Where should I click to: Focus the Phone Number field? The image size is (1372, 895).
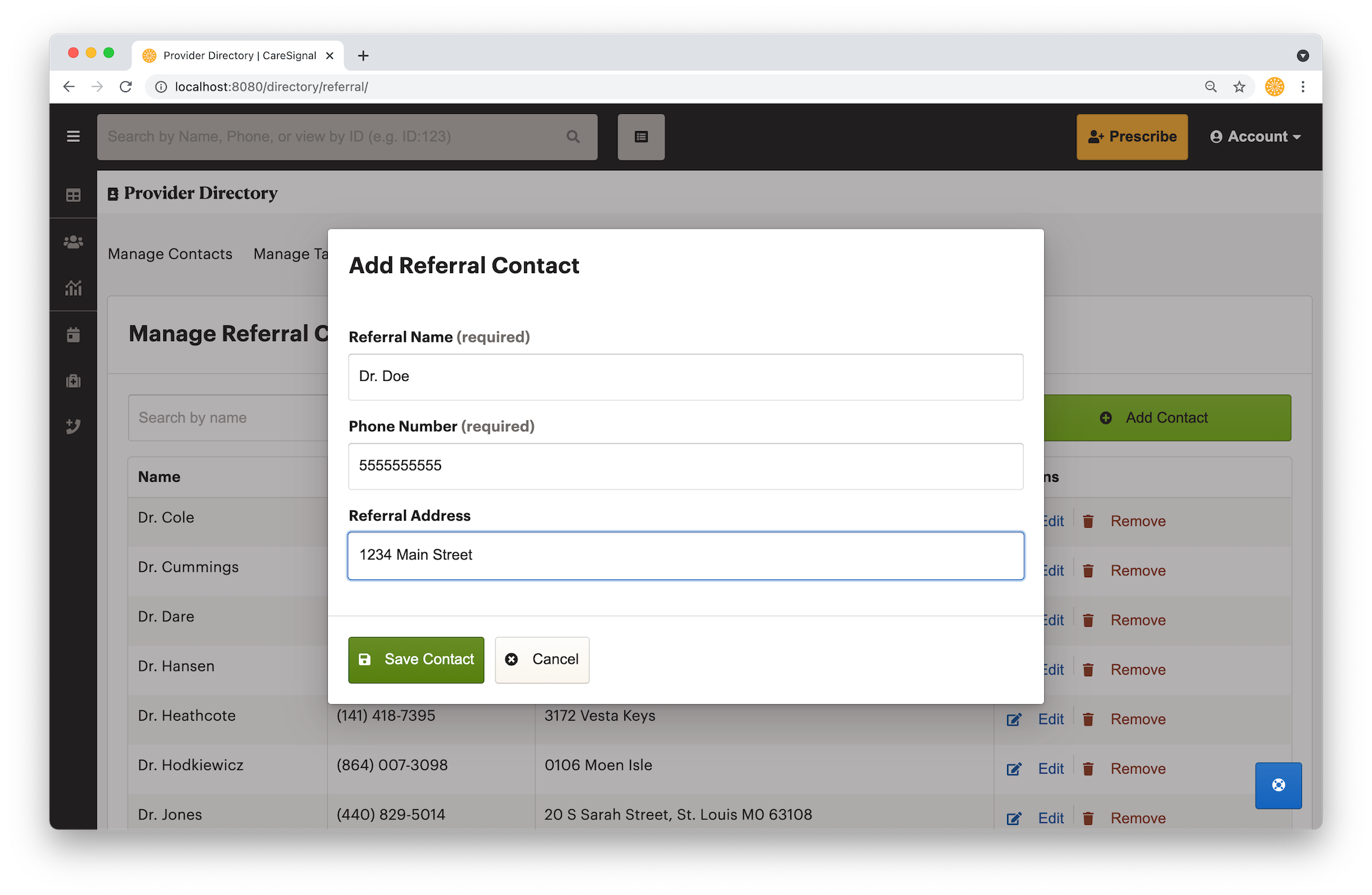point(686,466)
